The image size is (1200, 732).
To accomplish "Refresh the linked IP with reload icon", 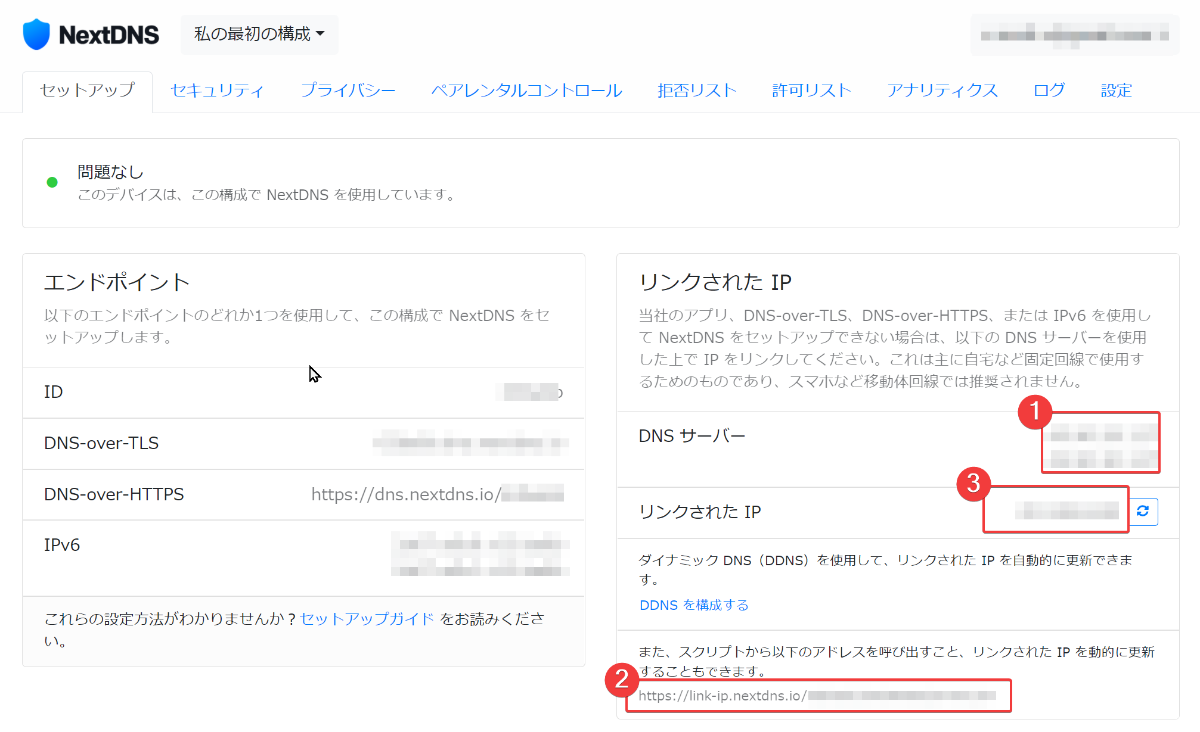I will [1143, 512].
